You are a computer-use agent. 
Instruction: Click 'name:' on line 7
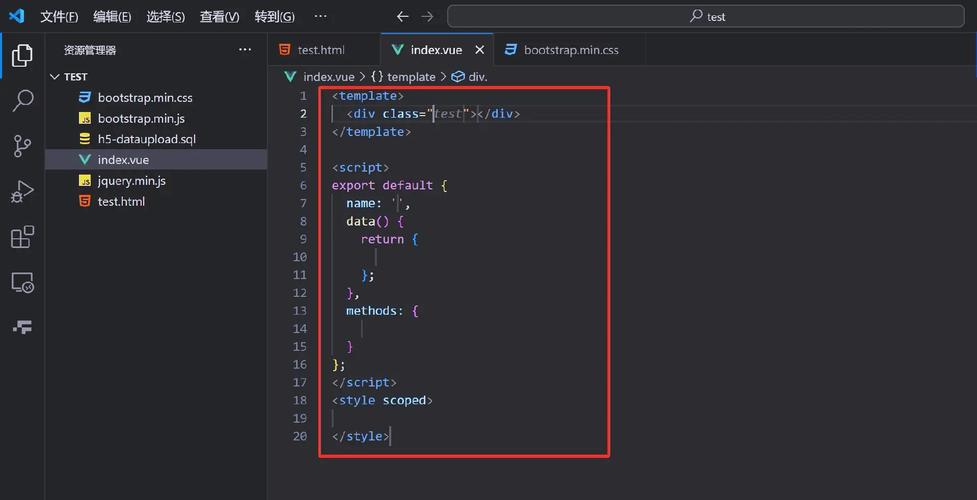[365, 203]
